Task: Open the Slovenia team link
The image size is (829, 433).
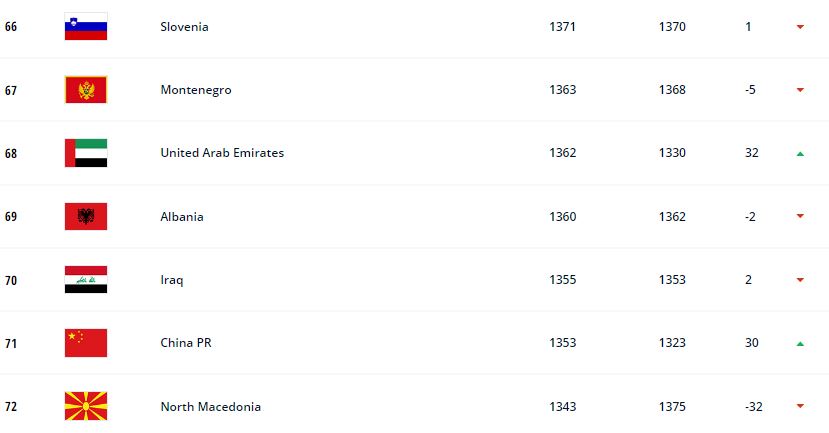Action: point(184,26)
